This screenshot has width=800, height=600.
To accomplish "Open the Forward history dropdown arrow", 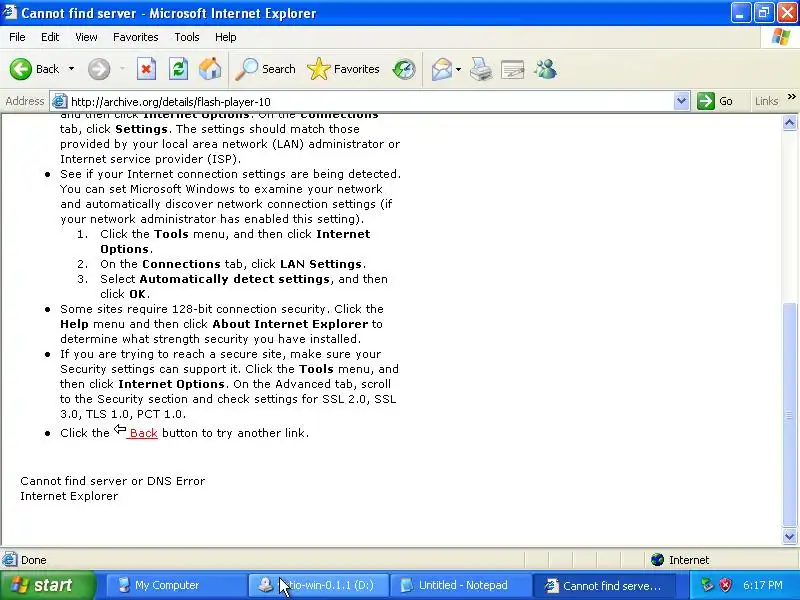I will click(x=122, y=69).
